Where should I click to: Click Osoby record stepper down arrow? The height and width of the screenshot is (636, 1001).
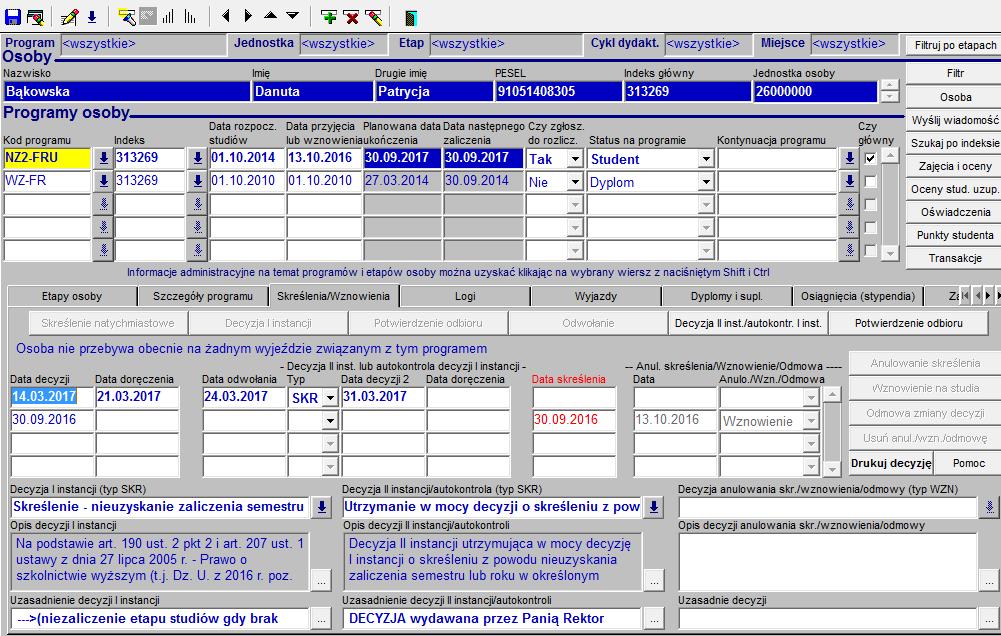click(889, 96)
